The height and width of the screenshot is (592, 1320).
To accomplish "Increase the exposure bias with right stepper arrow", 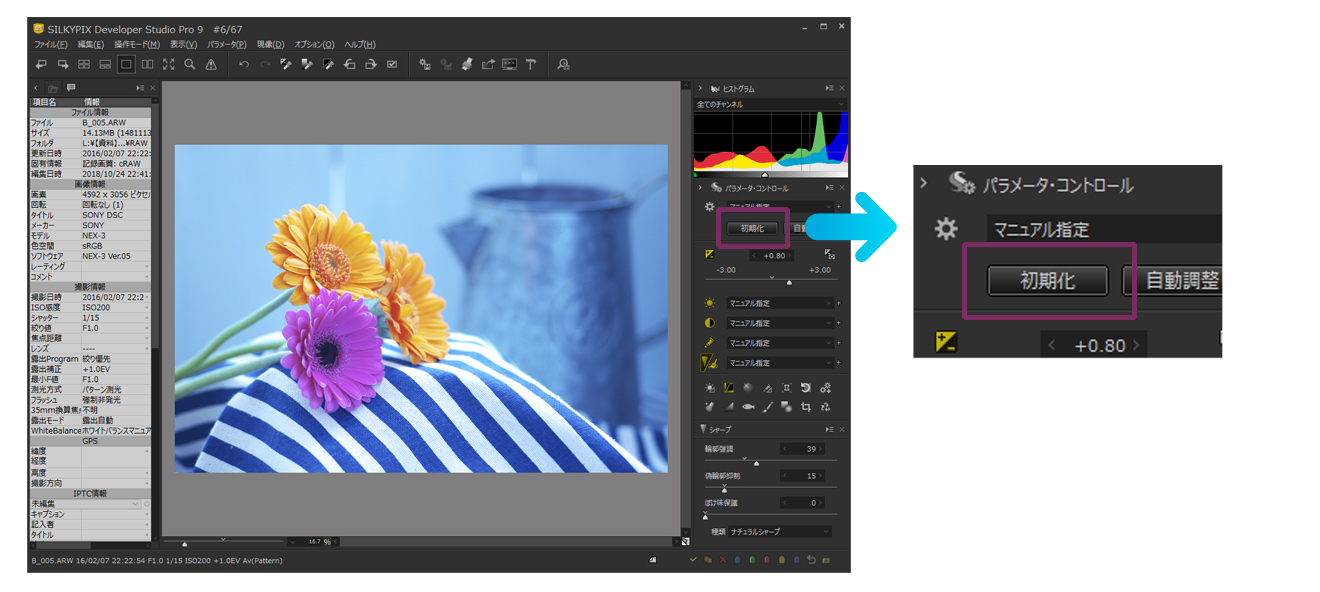I will click(x=790, y=256).
